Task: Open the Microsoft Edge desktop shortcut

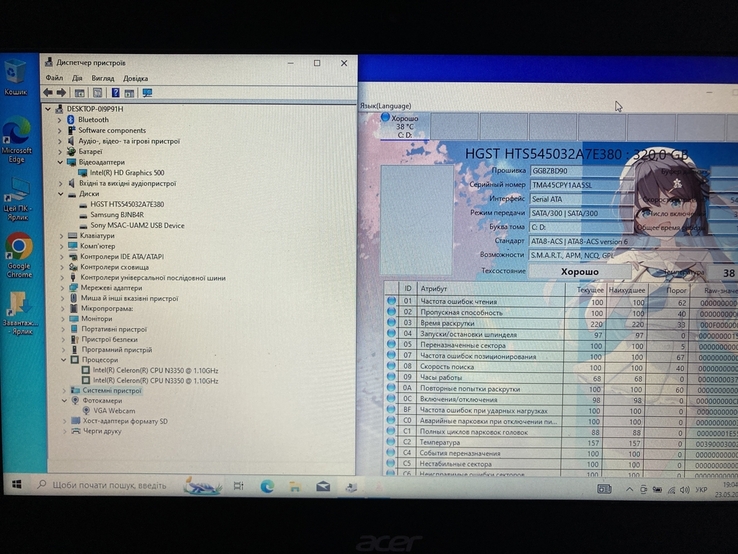Action: (16, 139)
